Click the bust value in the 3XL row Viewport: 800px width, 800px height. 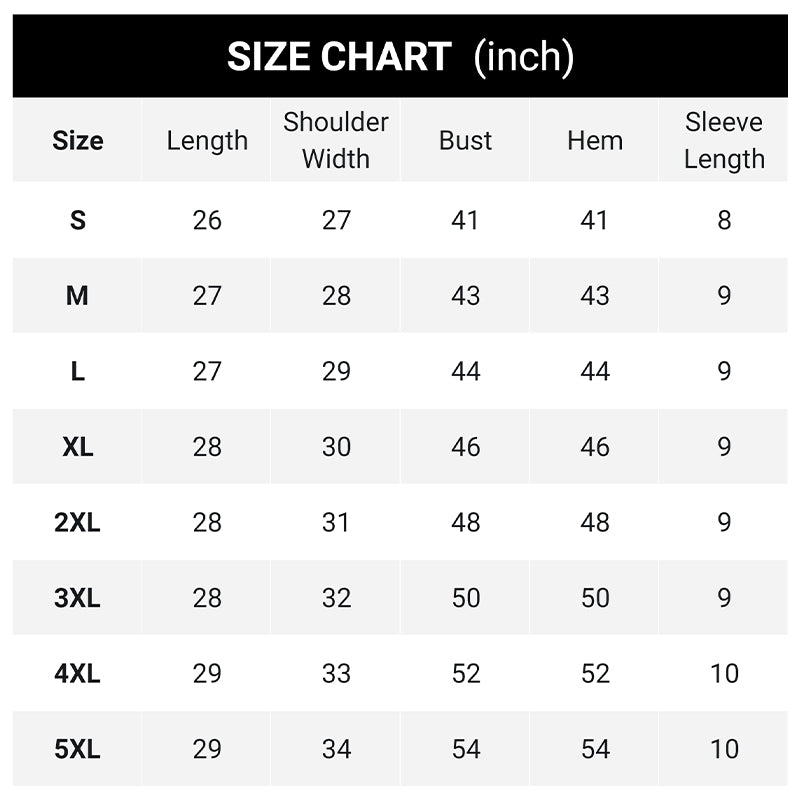point(466,598)
